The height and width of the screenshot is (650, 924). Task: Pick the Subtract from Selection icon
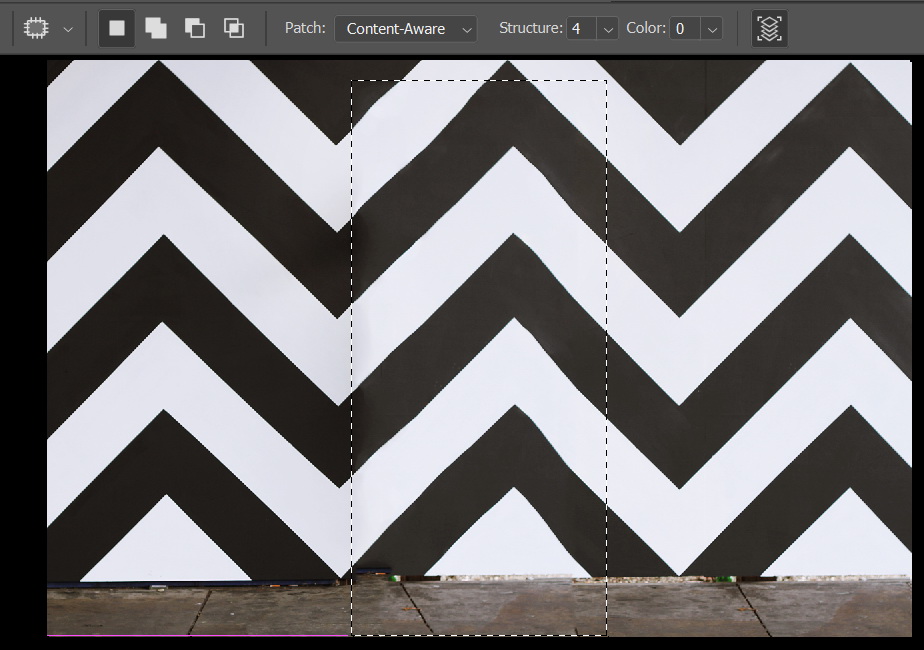tap(195, 28)
